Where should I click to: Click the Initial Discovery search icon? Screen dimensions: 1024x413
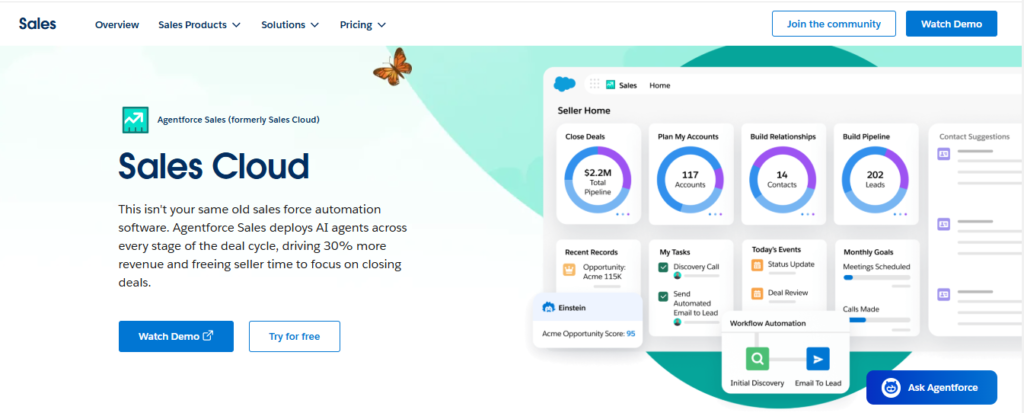tap(758, 359)
